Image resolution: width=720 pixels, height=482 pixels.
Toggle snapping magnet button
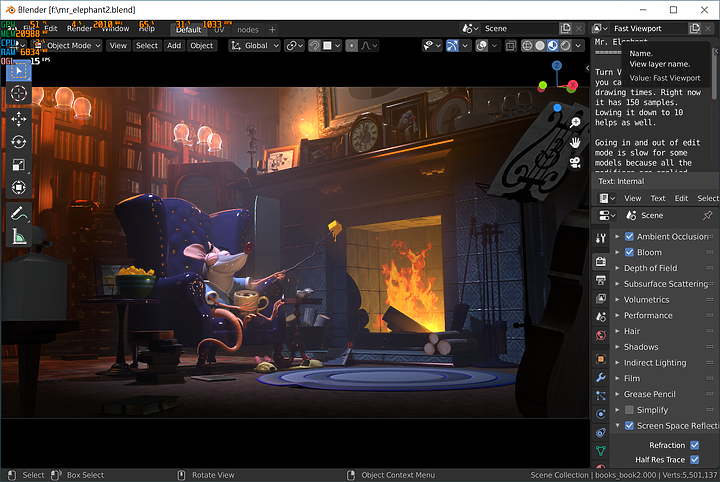315,45
